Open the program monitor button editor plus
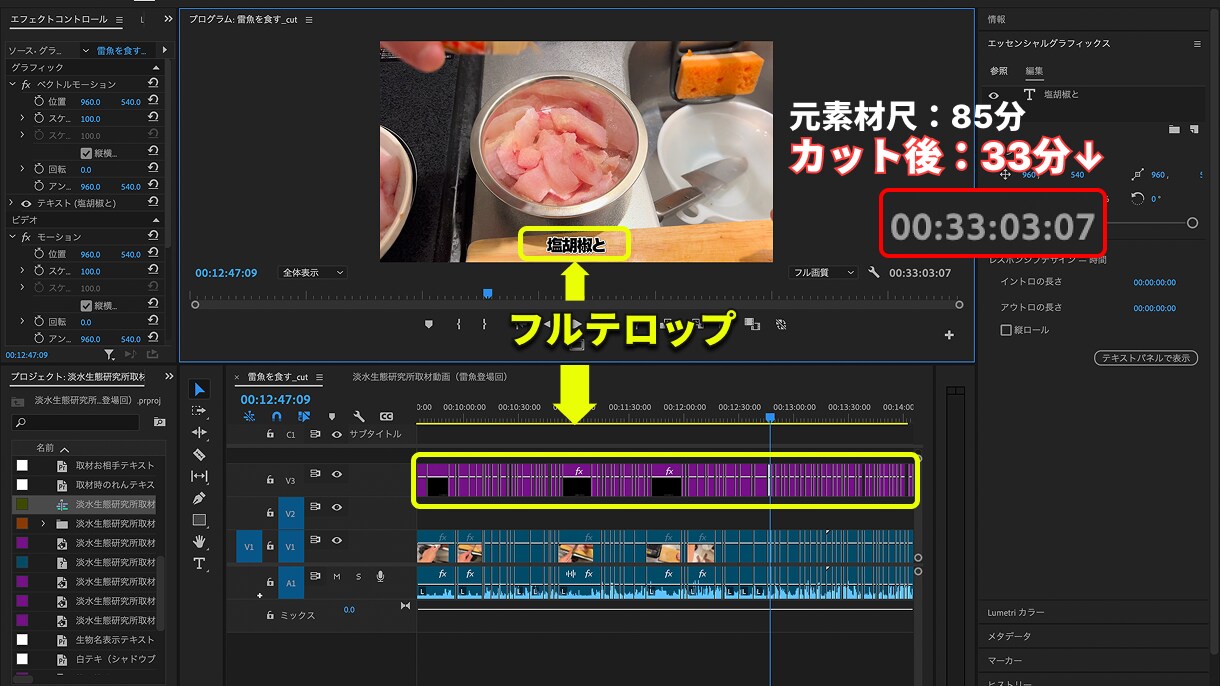 pos(949,335)
